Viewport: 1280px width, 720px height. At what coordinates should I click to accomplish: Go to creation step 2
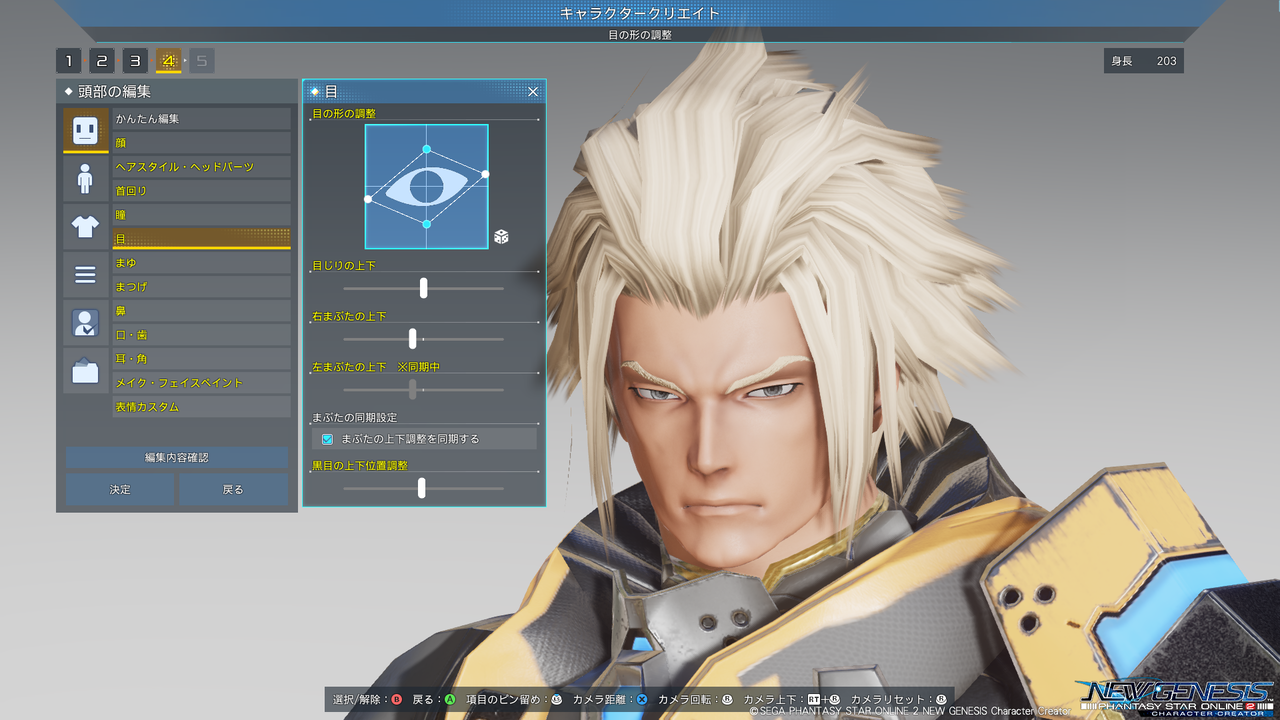click(102, 61)
